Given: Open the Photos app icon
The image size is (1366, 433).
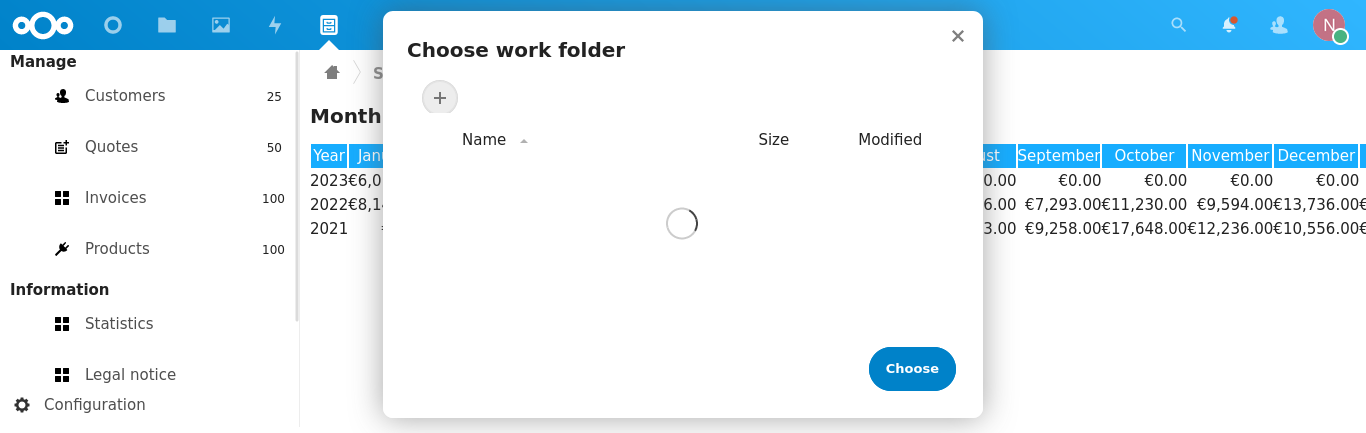Looking at the screenshot, I should pyautogui.click(x=221, y=25).
